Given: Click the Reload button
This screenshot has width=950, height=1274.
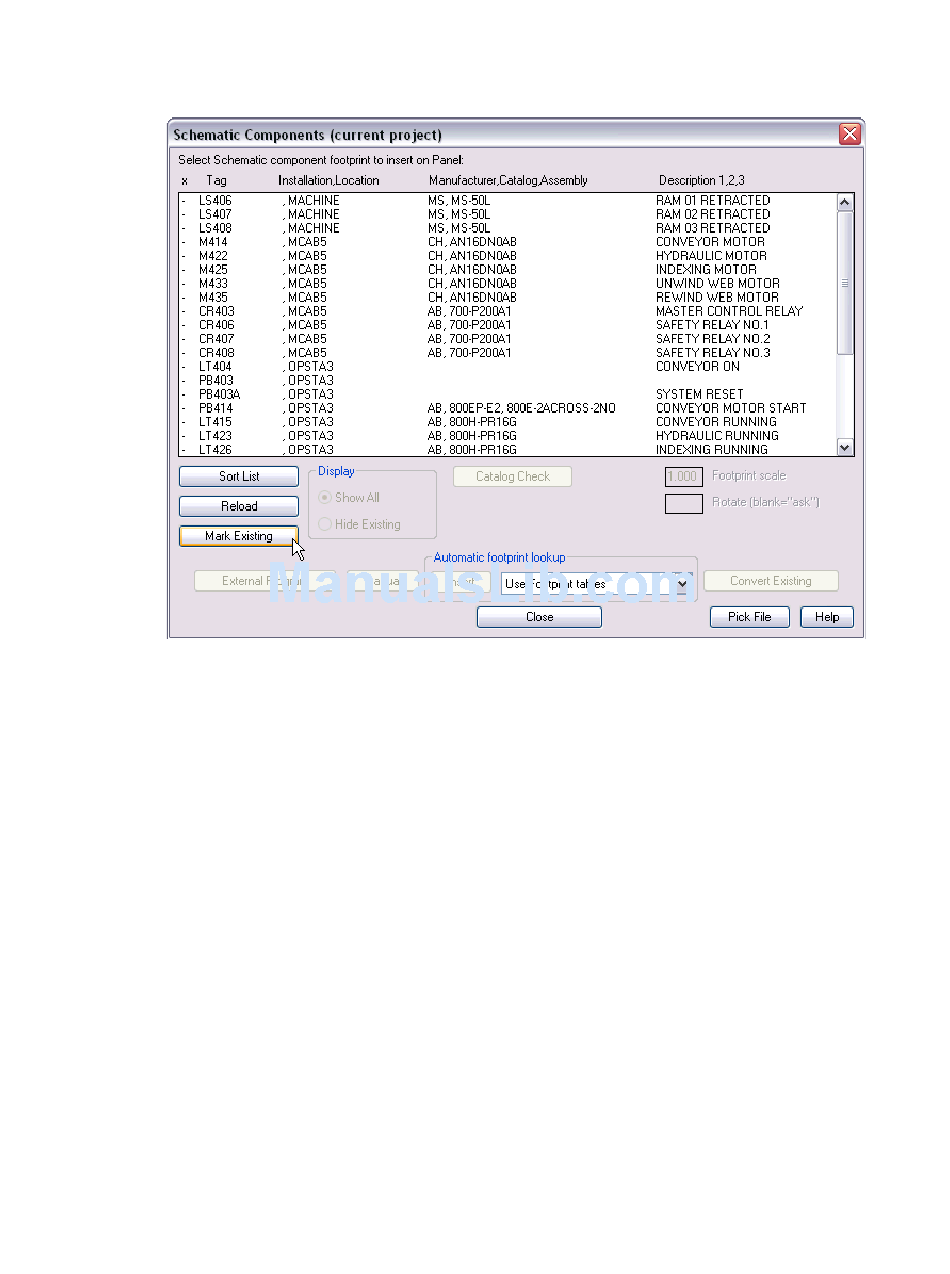Looking at the screenshot, I should pos(239,507).
